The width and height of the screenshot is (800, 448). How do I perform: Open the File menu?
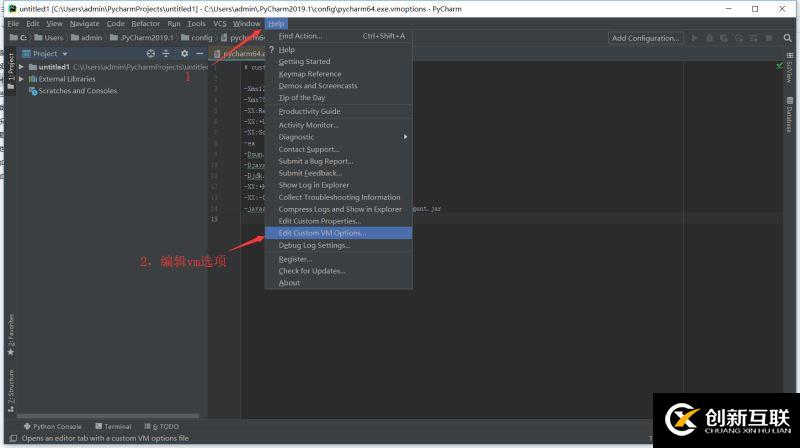[13, 23]
